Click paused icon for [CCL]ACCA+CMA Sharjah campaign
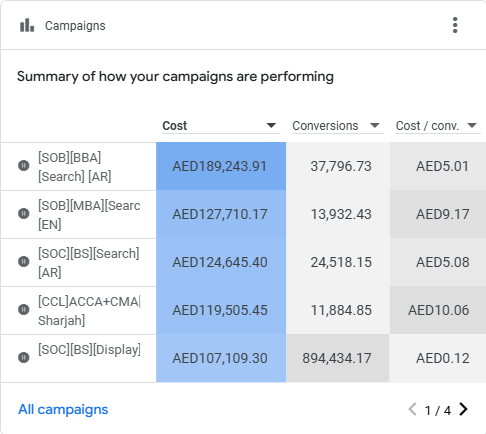486x434 pixels. 24,309
